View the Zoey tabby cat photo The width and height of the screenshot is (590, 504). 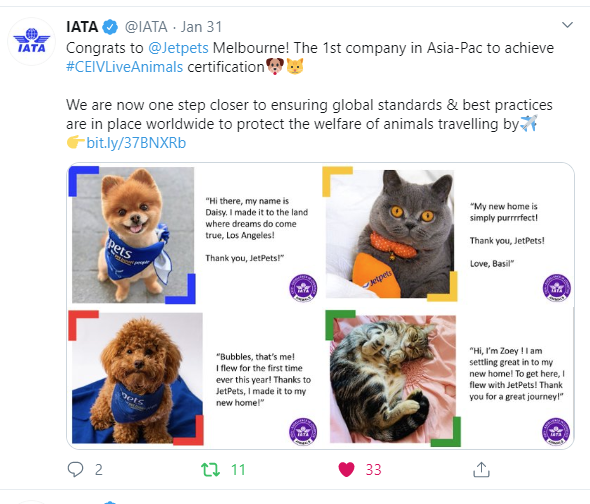click(x=393, y=379)
